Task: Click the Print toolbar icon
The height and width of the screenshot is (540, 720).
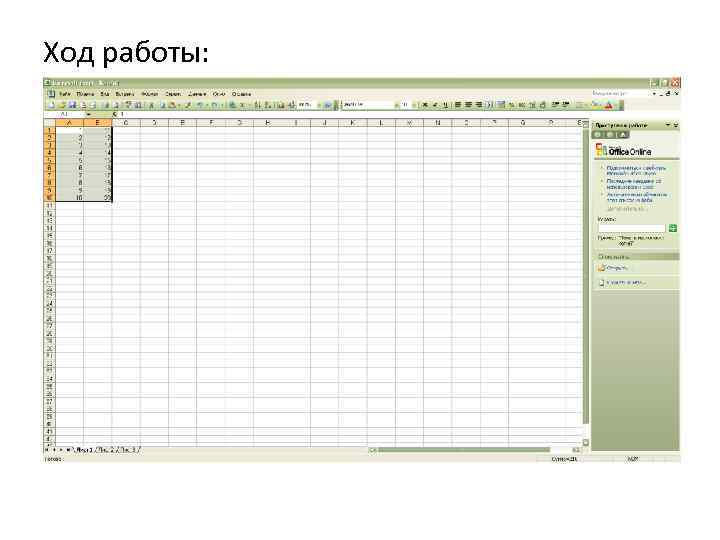Action: [x=105, y=105]
